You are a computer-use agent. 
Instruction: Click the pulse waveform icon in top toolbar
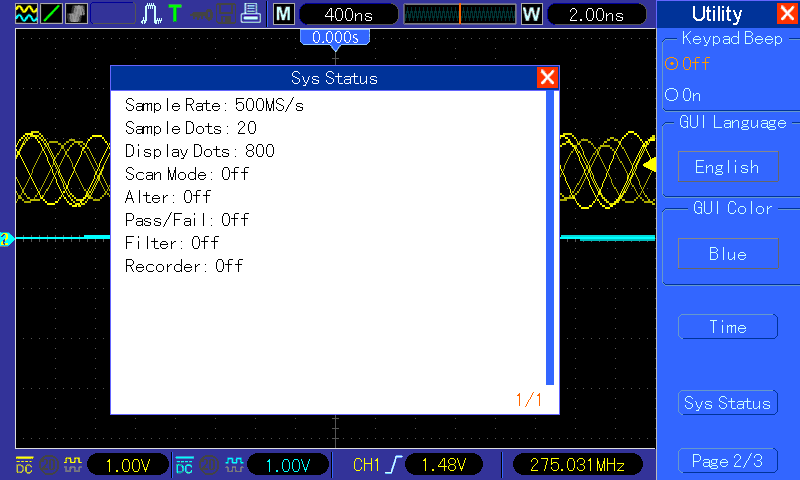point(151,14)
